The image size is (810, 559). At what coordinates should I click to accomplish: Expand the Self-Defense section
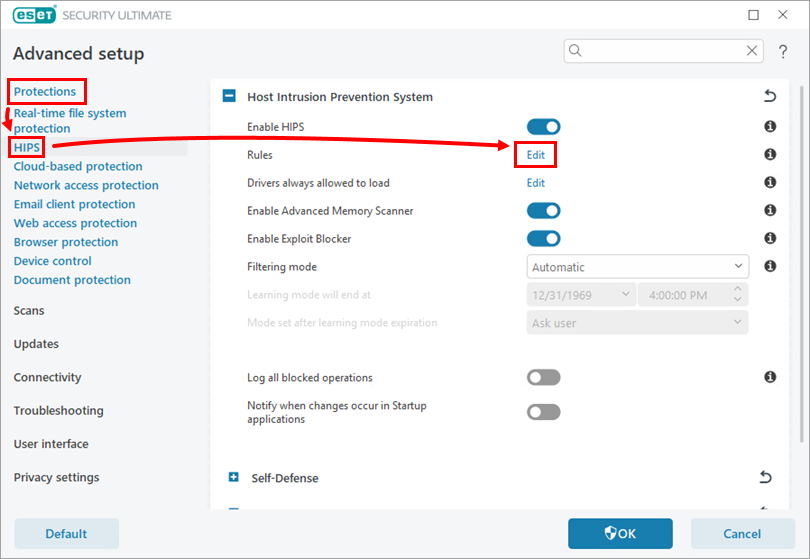pyautogui.click(x=233, y=477)
